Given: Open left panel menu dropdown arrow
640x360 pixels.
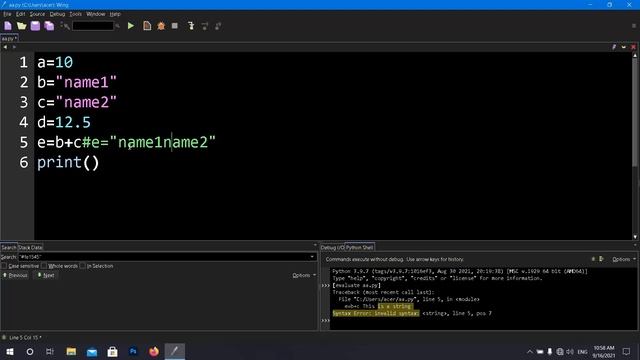Looking at the screenshot, I should click(x=315, y=245).
